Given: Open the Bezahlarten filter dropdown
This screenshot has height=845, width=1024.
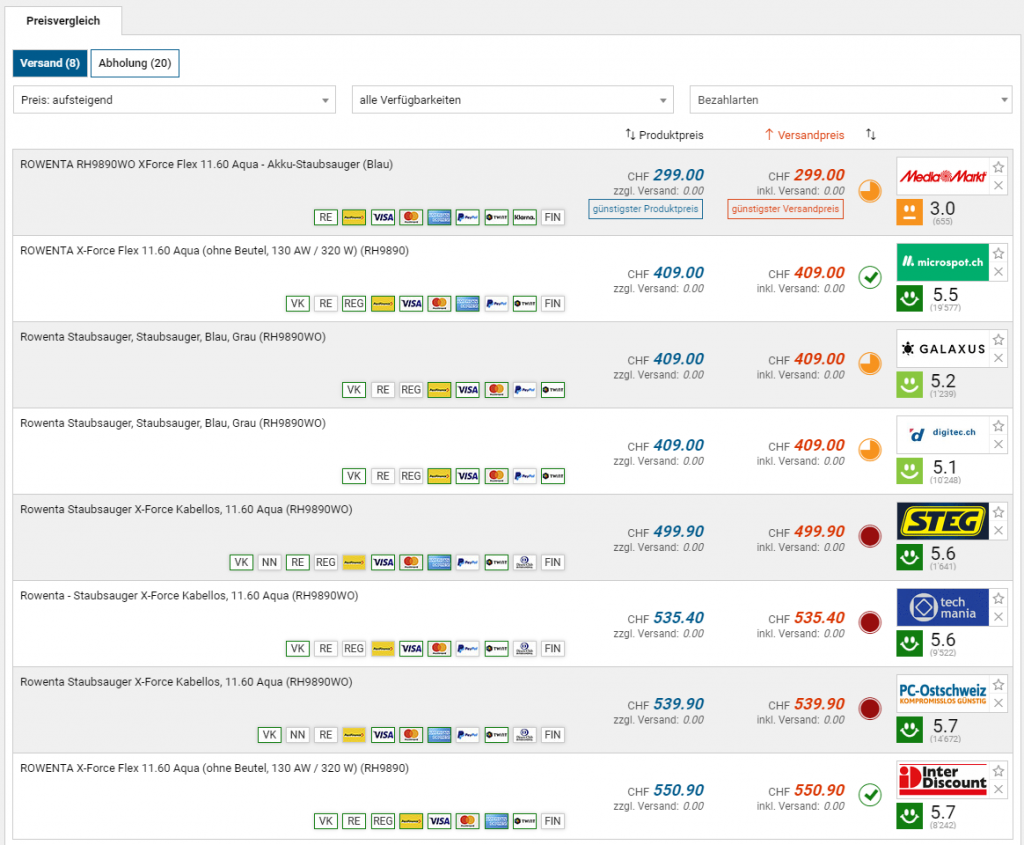Looking at the screenshot, I should click(850, 100).
